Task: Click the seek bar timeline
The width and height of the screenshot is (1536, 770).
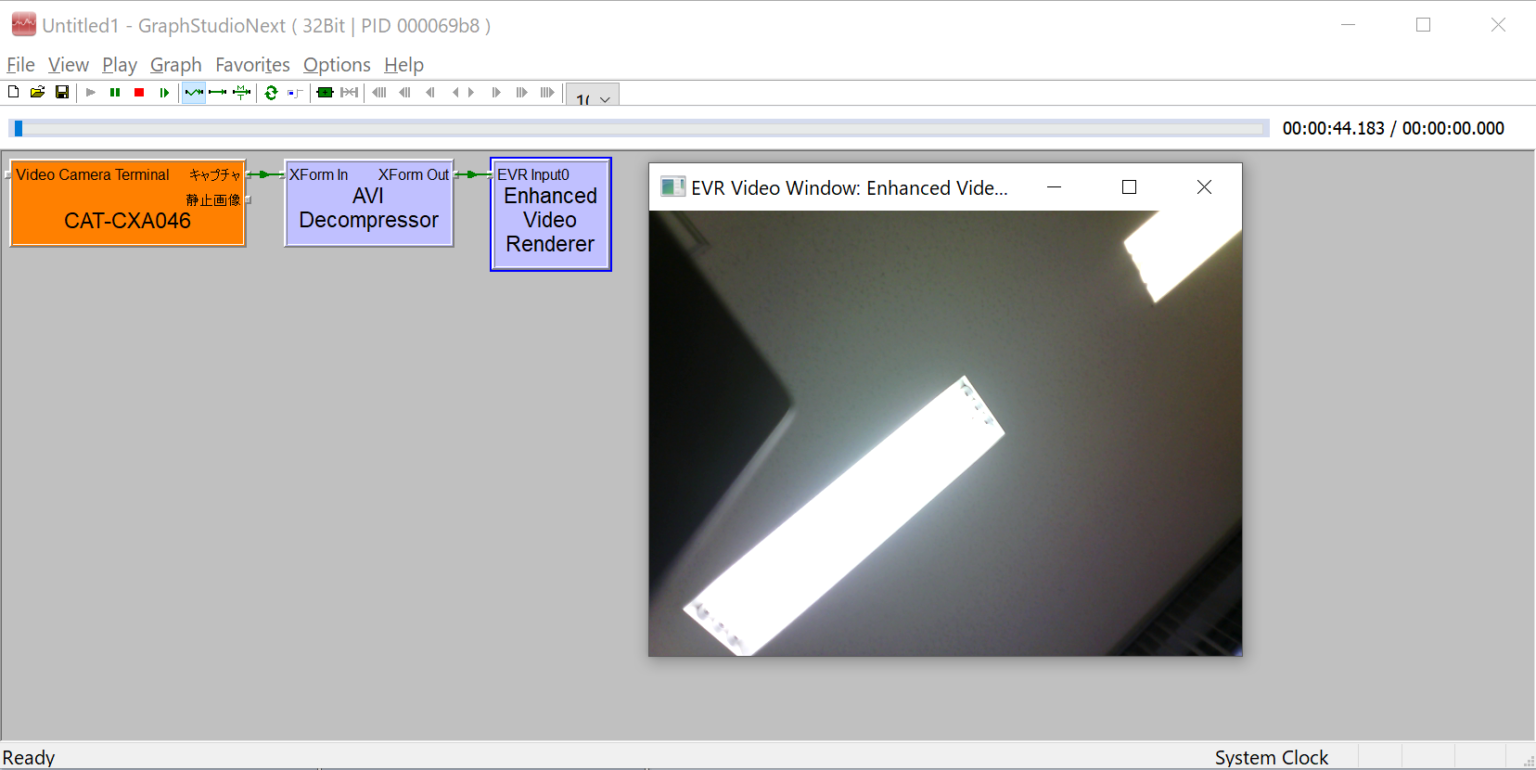Action: pyautogui.click(x=640, y=128)
